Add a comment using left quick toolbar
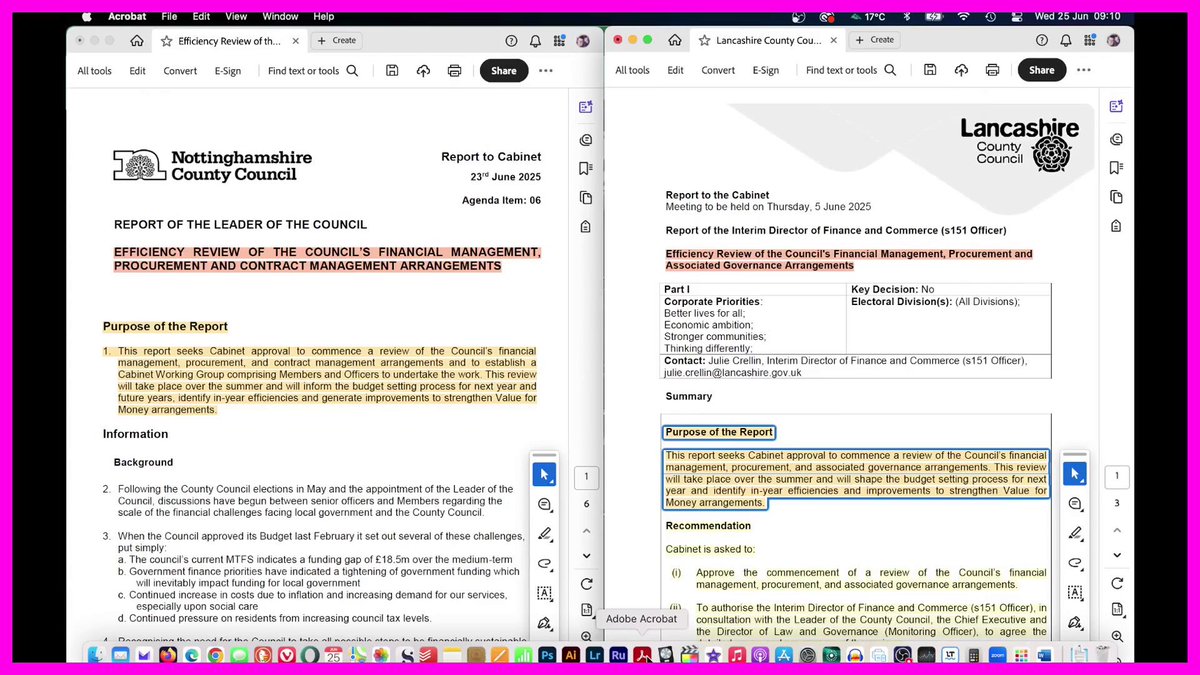1200x675 pixels. point(545,504)
